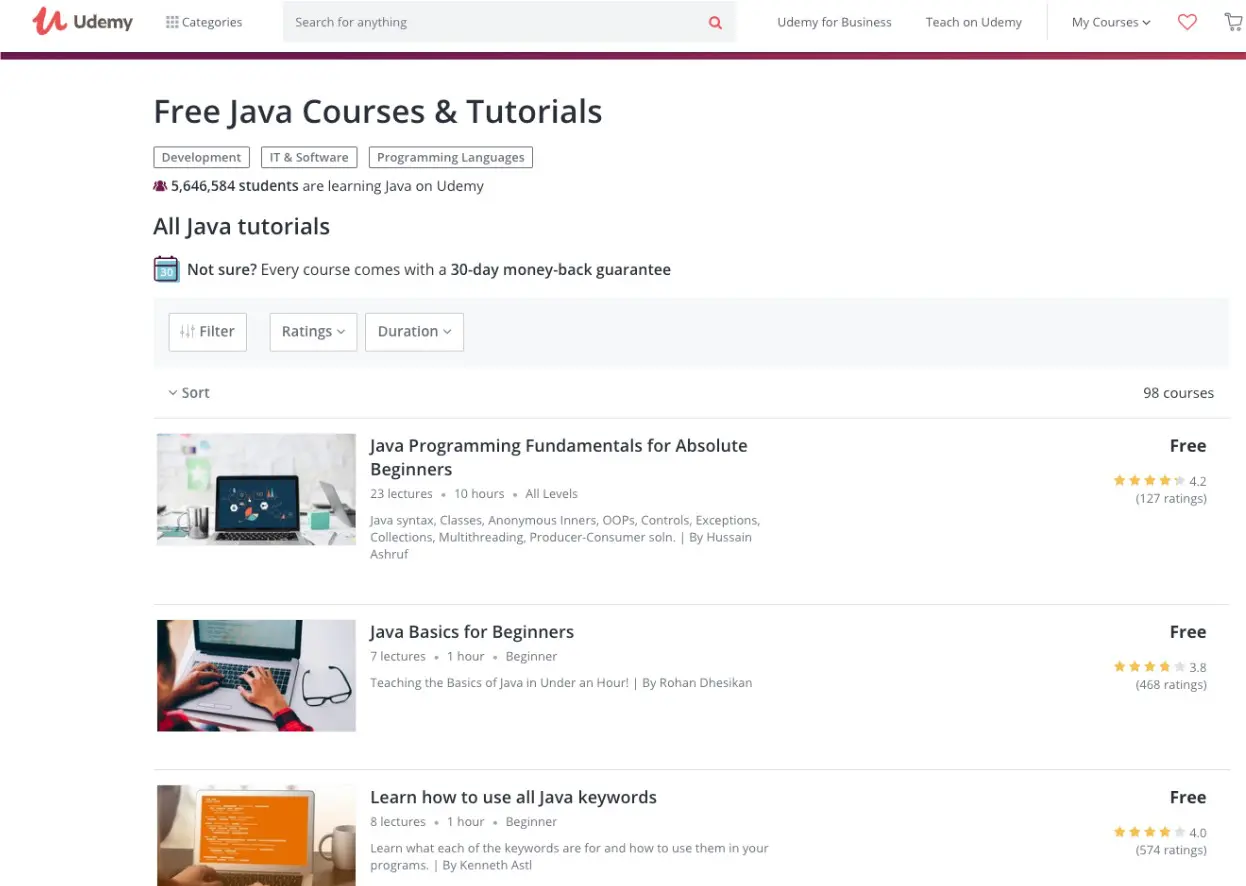Screen dimensions: 1246x886
Task: Click the 4.2 star rating
Action: pyautogui.click(x=1159, y=481)
